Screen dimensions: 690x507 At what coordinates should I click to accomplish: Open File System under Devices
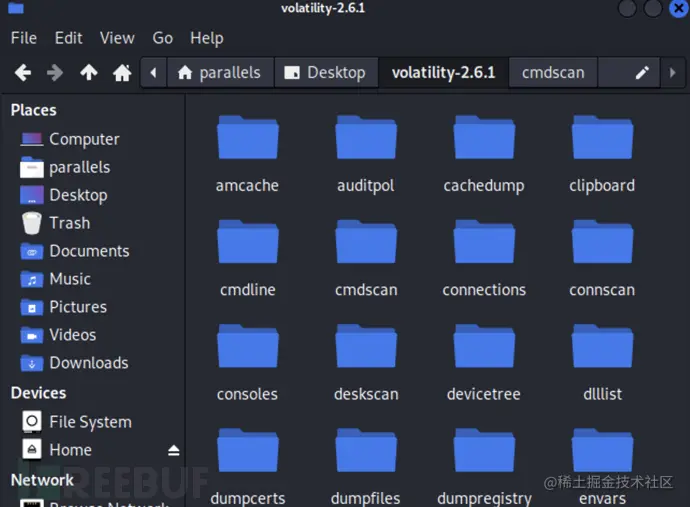pyautogui.click(x=77, y=422)
